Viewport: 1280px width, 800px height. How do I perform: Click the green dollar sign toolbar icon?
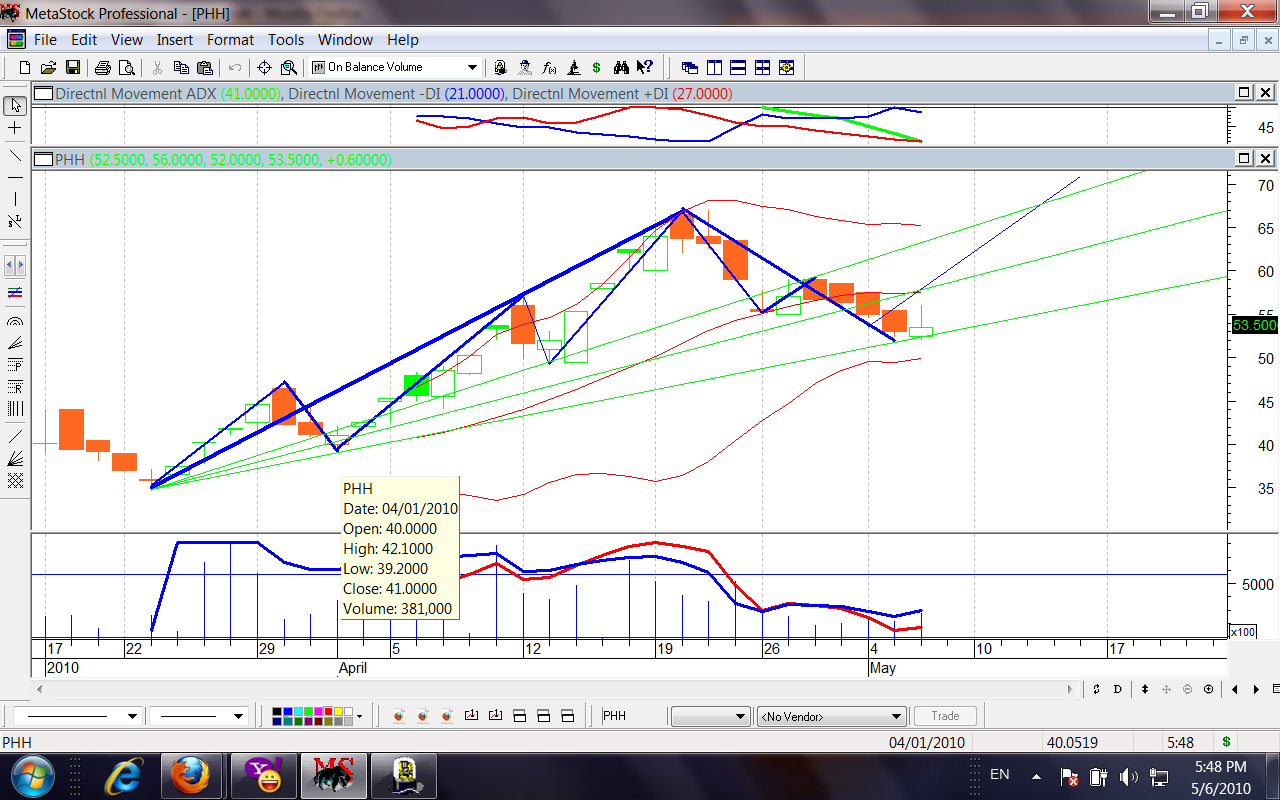[597, 67]
